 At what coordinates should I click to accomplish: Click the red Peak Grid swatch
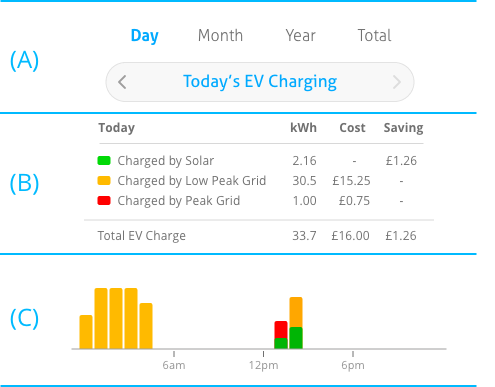(x=104, y=200)
